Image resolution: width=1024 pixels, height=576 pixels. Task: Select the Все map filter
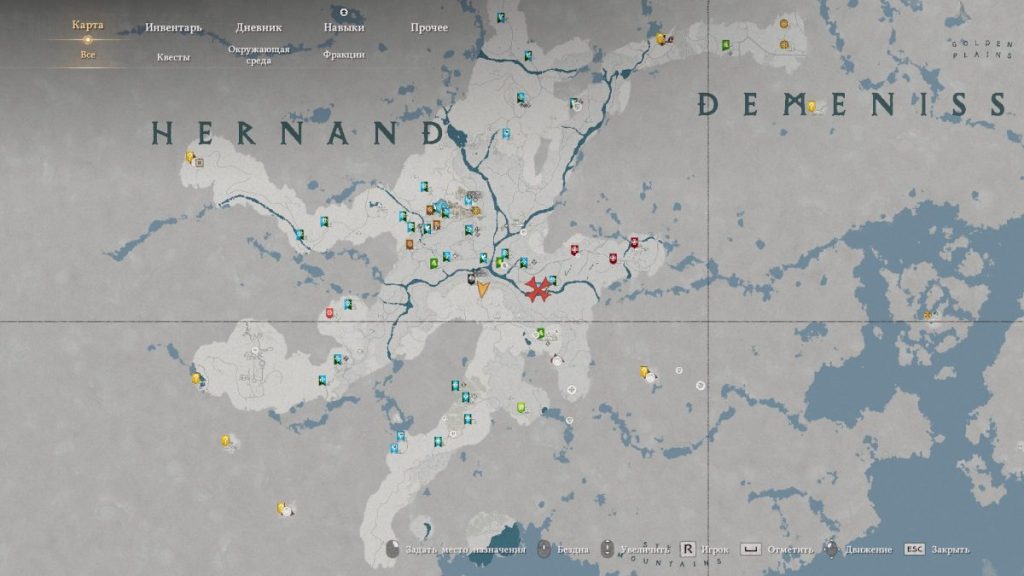88,54
